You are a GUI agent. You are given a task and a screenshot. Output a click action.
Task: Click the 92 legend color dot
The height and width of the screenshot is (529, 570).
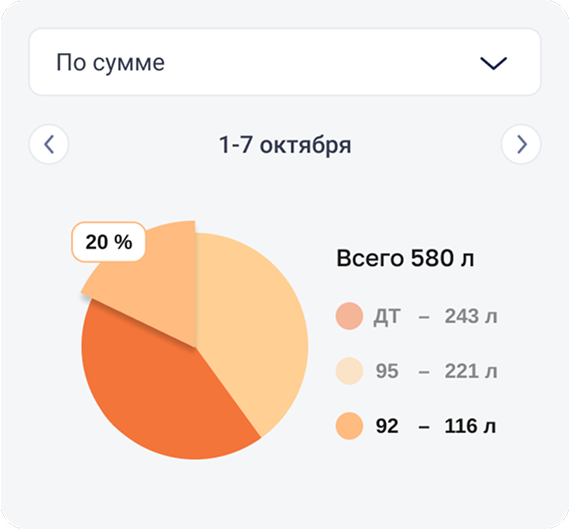point(349,426)
